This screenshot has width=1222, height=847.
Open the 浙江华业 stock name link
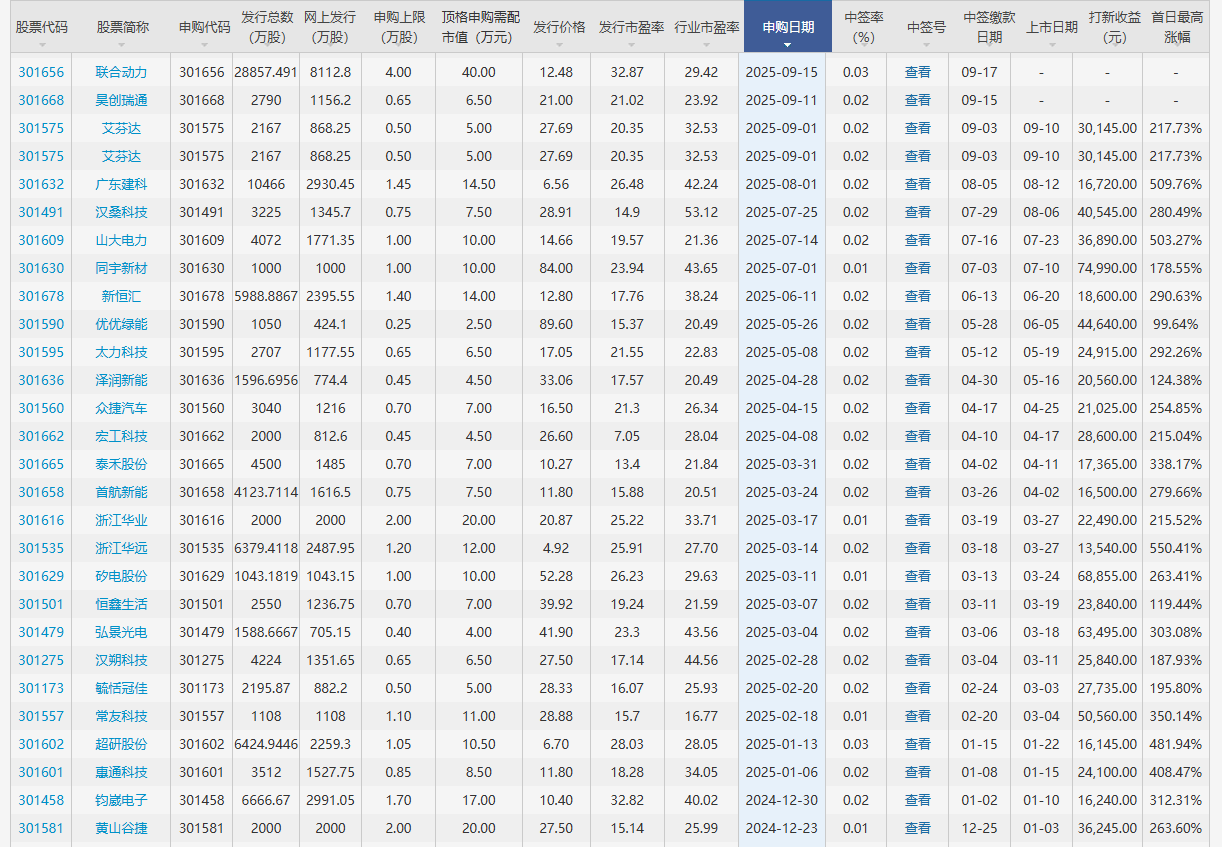[x=121, y=520]
